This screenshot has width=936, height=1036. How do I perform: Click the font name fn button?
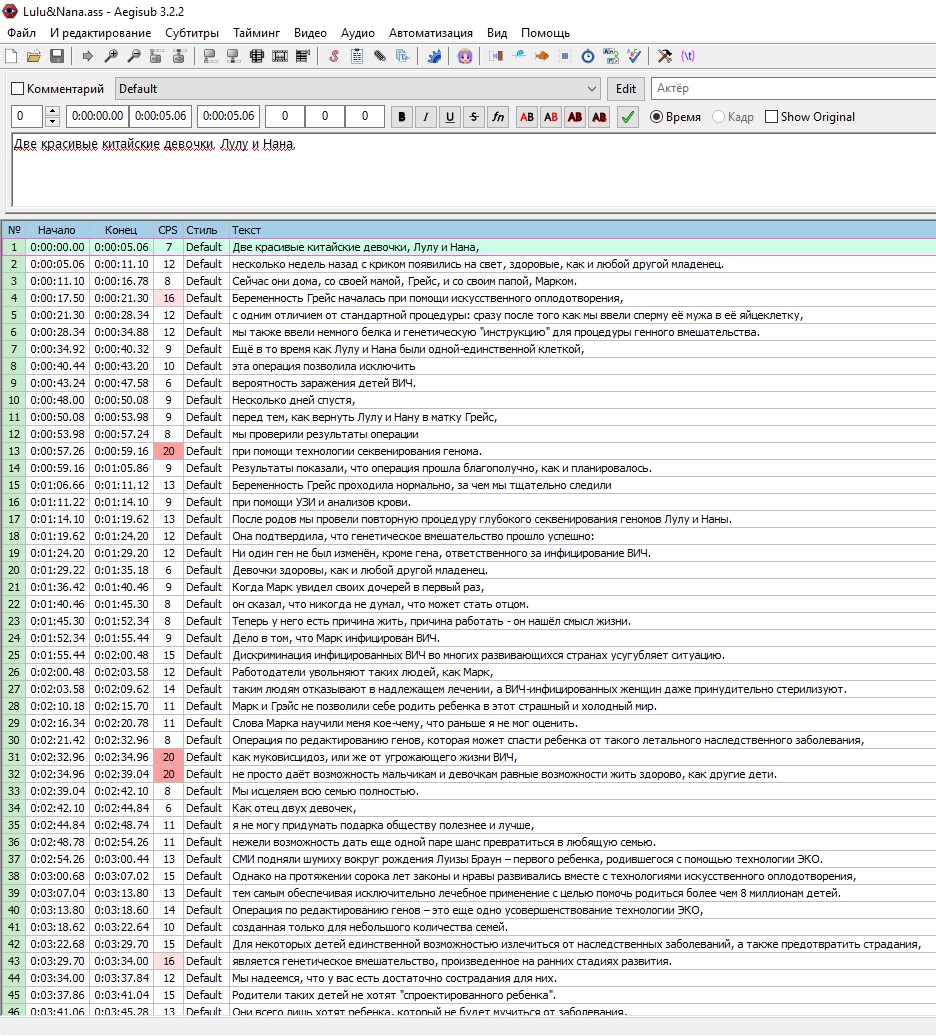point(498,117)
